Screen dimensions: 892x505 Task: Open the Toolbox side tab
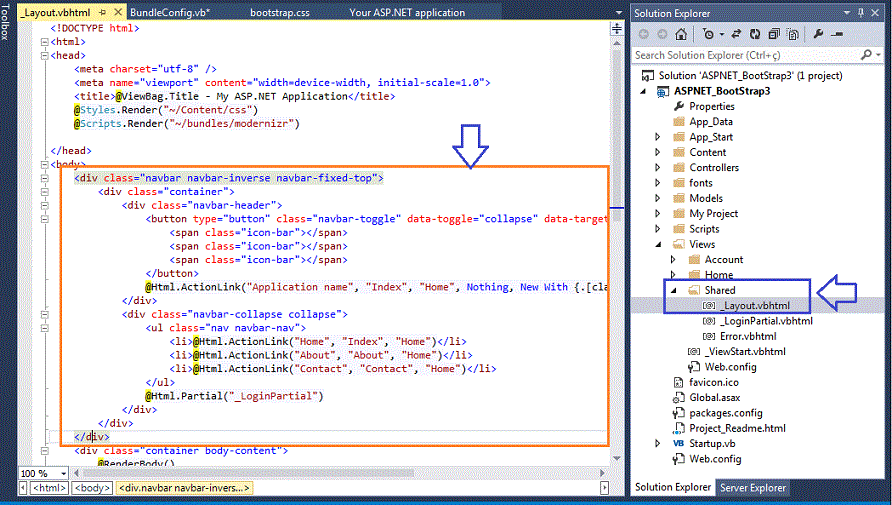5,22
